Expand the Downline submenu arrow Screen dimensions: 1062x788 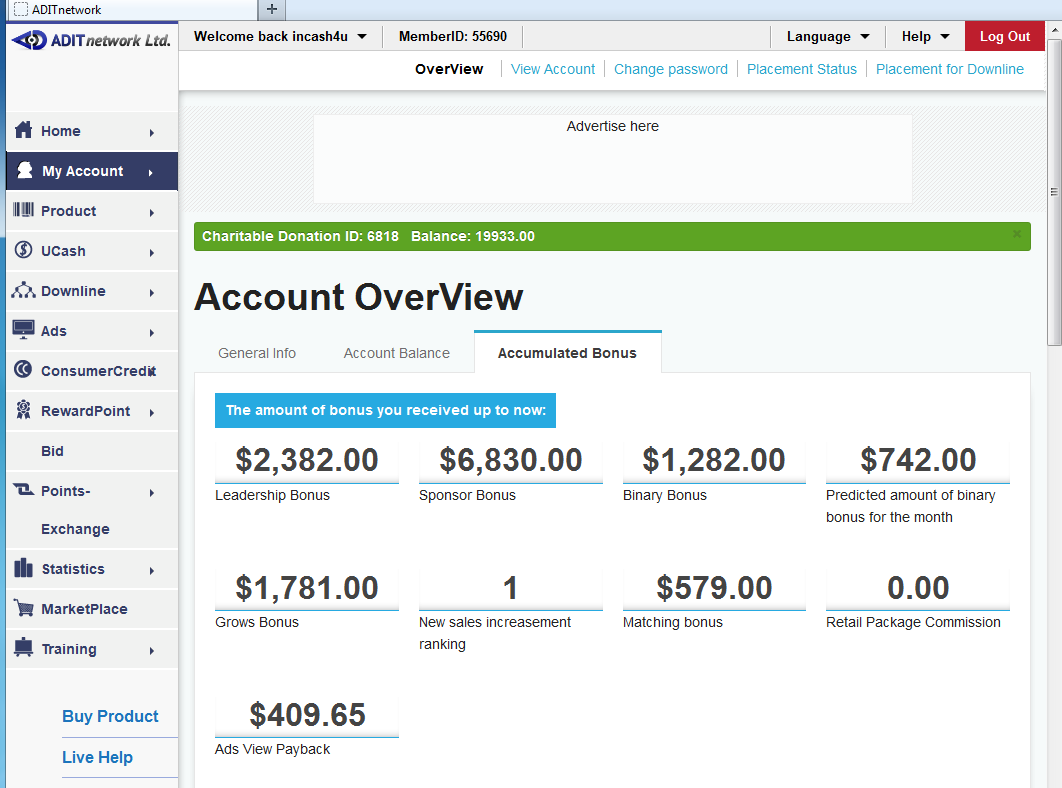point(152,293)
